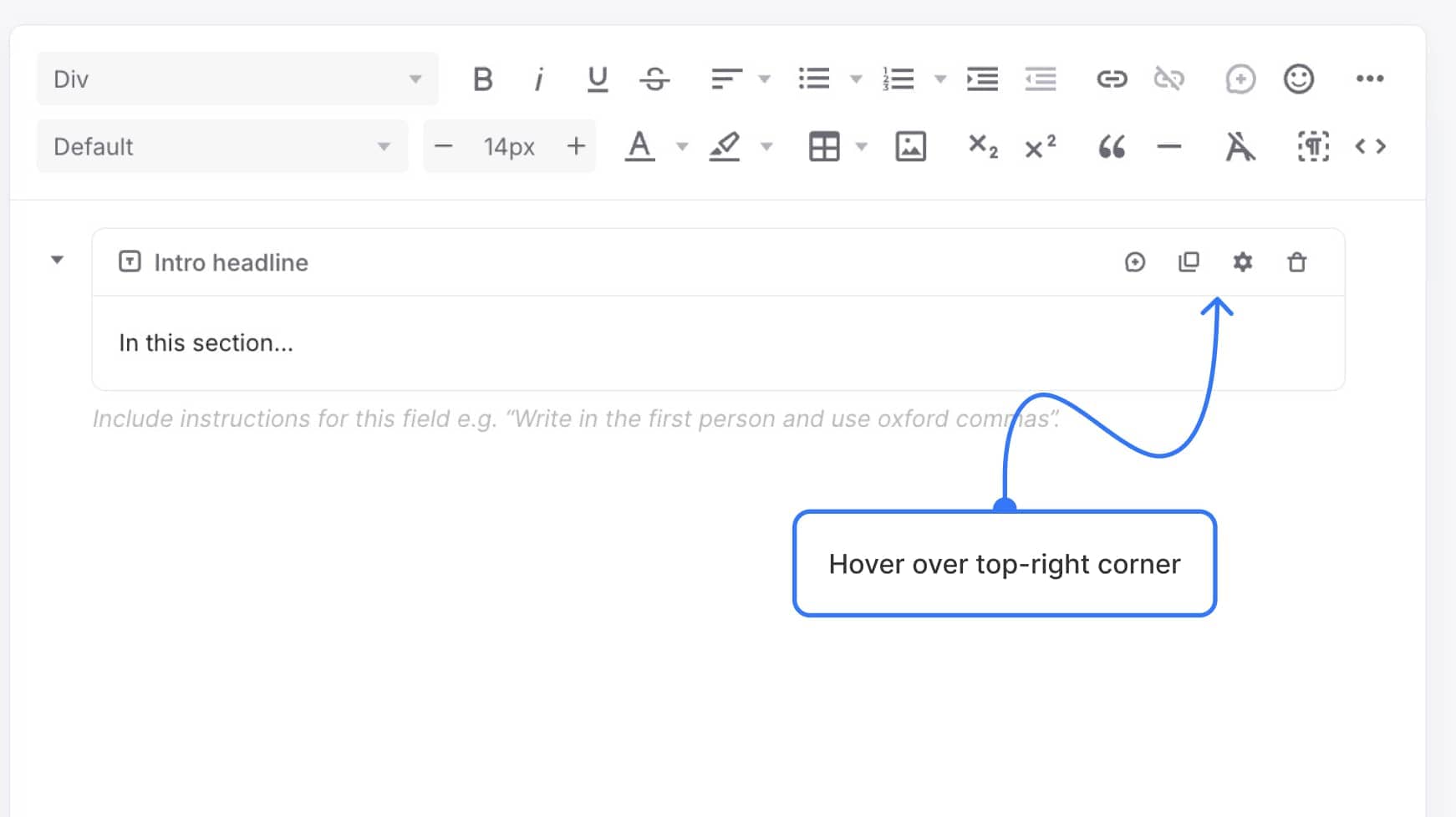The image size is (1456, 817).
Task: Apply strikethrough formatting
Action: coord(654,79)
